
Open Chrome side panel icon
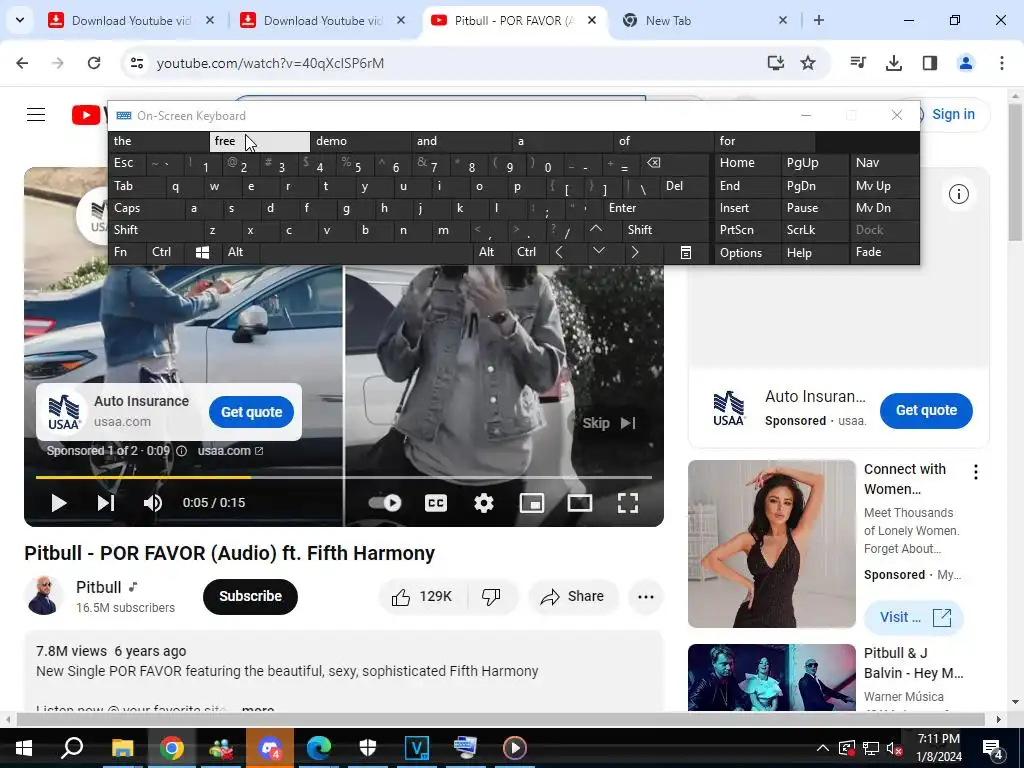[x=930, y=63]
